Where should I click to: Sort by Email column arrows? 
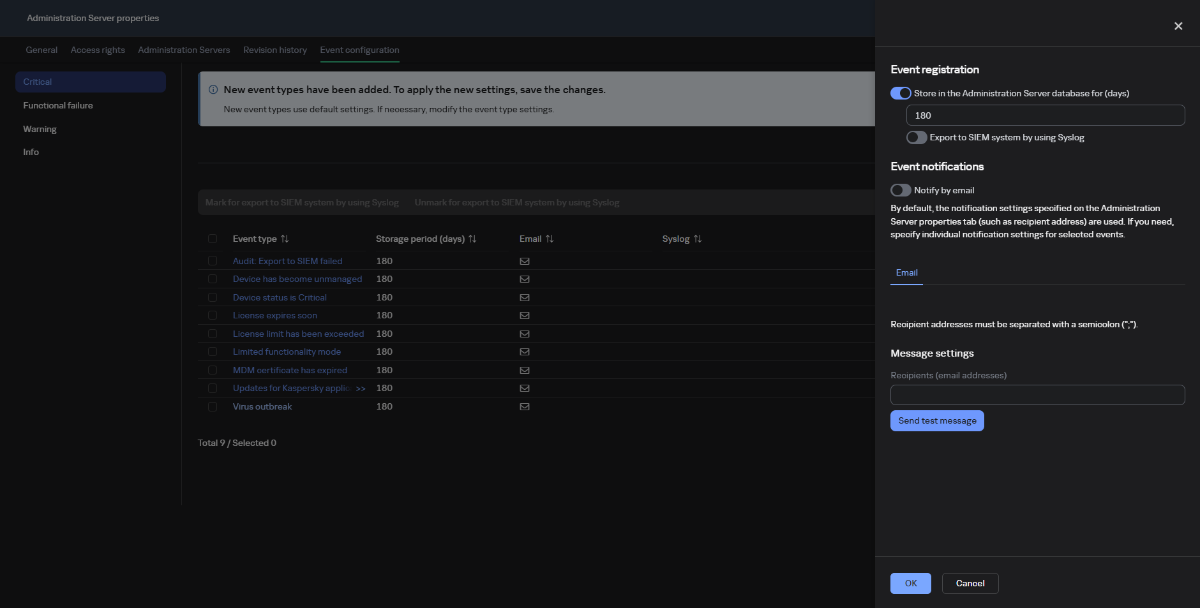(x=549, y=239)
